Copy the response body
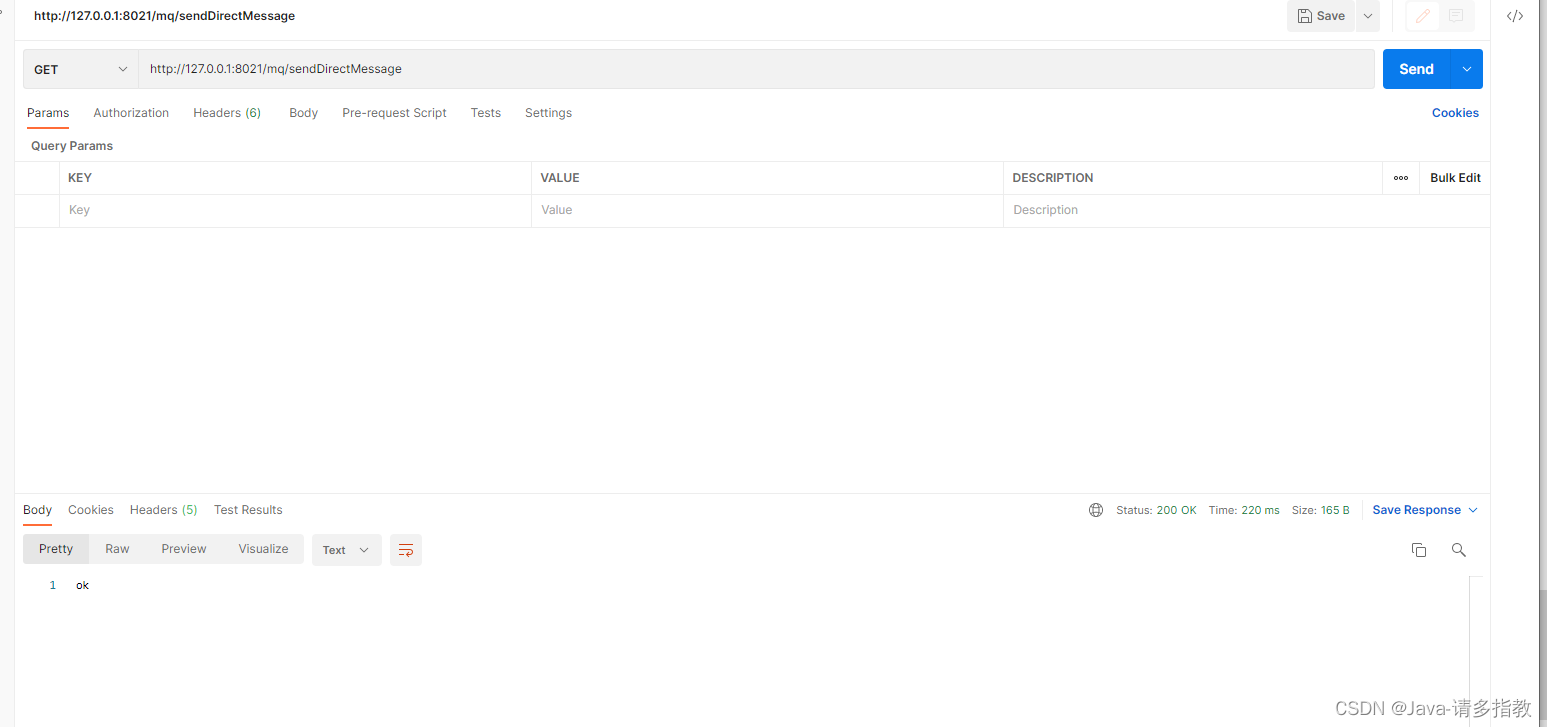Viewport: 1547px width, 727px height. [x=1419, y=549]
